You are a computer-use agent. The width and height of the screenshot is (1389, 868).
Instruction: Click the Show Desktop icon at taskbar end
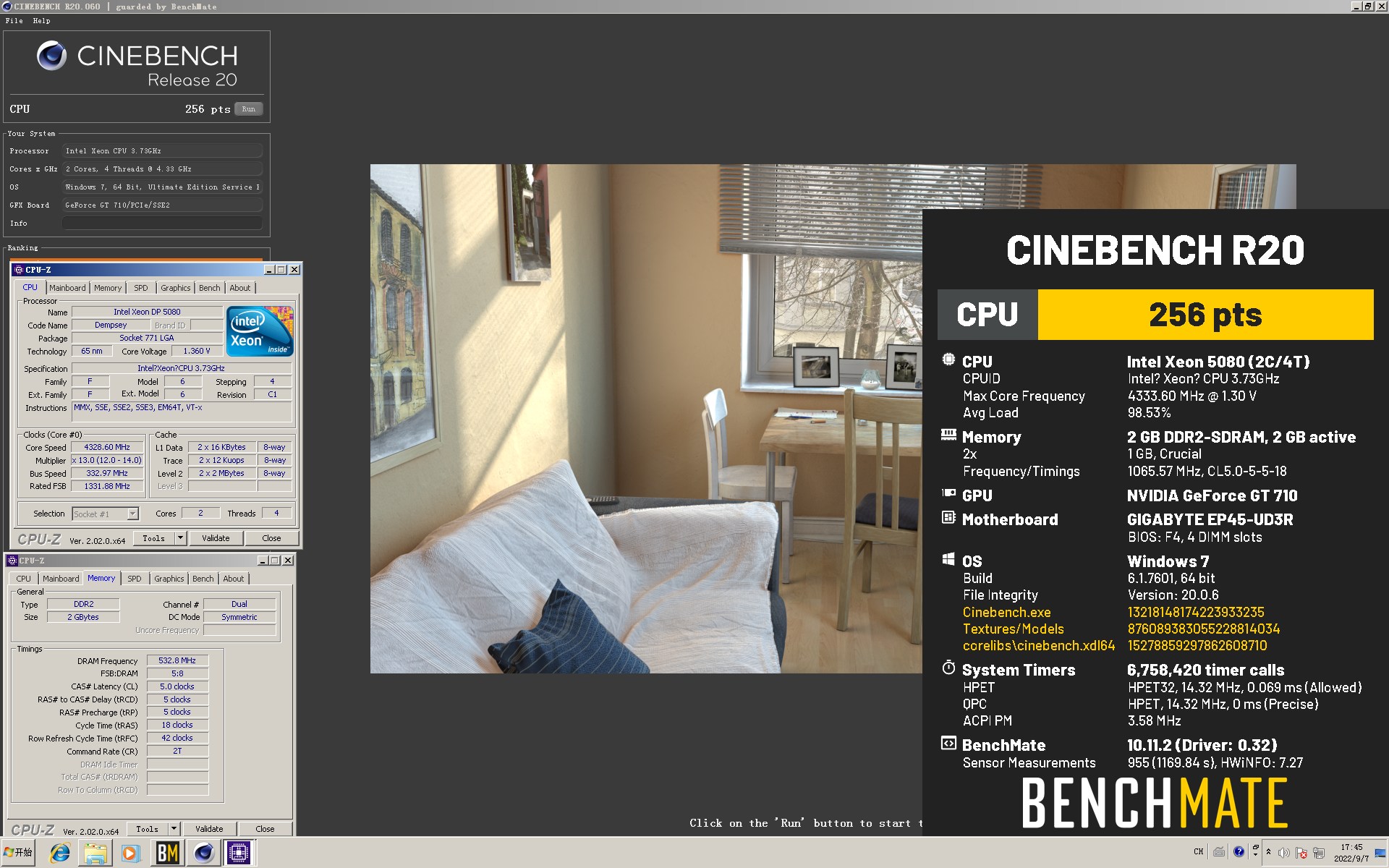pyautogui.click(x=1380, y=853)
